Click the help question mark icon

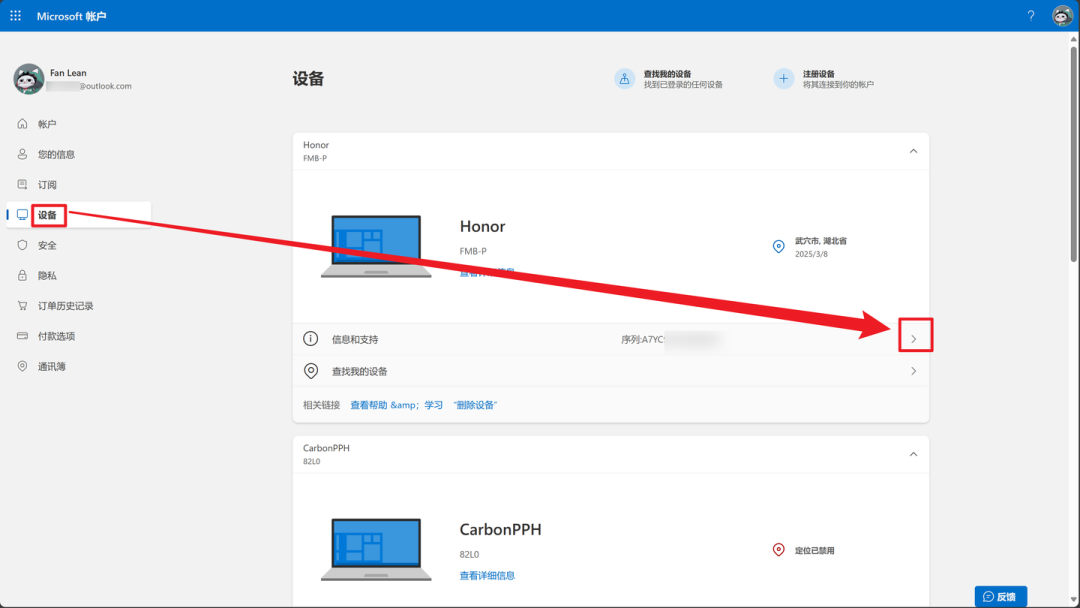[x=1030, y=15]
